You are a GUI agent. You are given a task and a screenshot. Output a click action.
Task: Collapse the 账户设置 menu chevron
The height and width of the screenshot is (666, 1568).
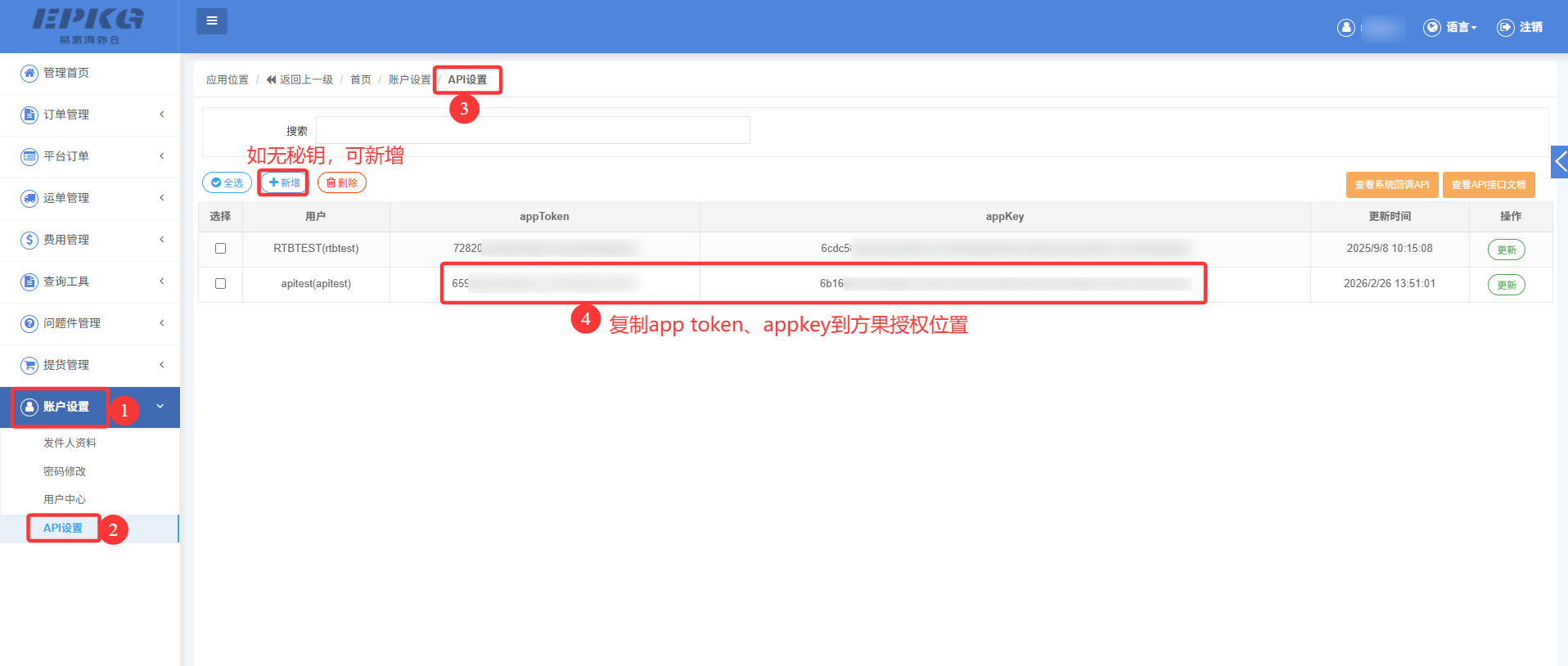[x=160, y=406]
